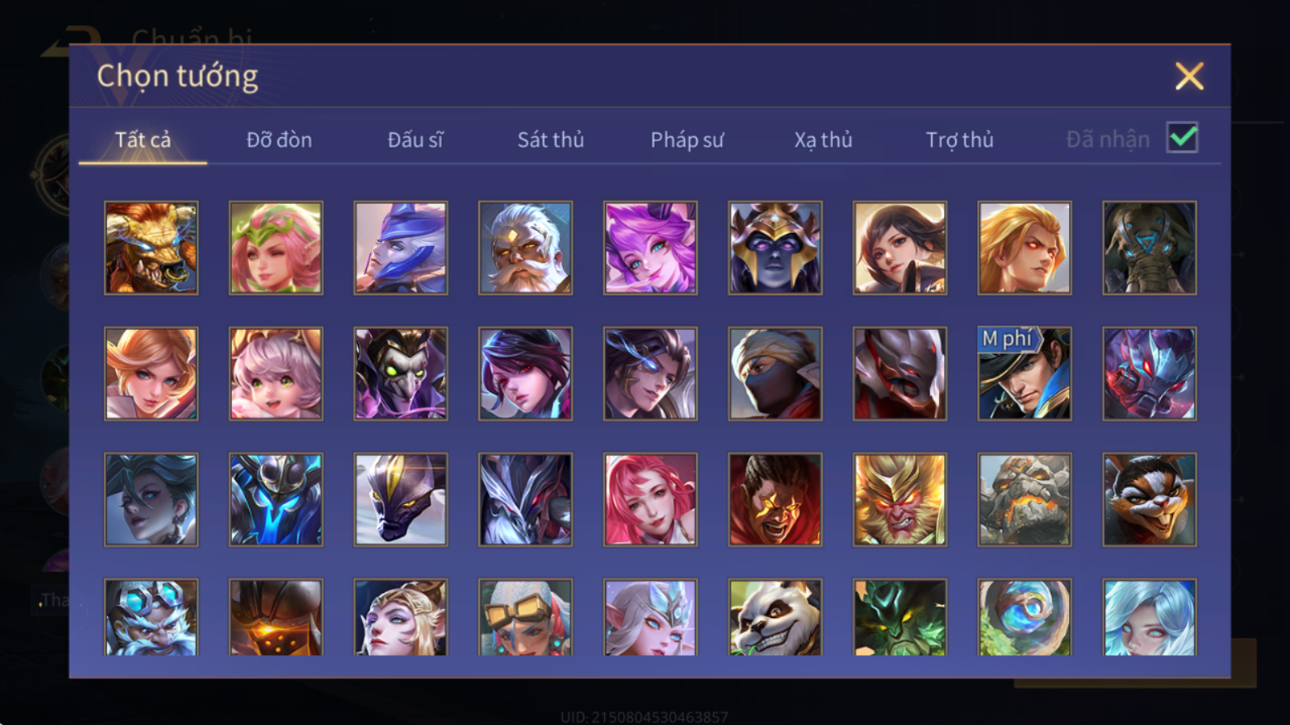Go to the 'Trợ thủ' tab
Viewport: 1290px width, 725px height.
click(959, 140)
